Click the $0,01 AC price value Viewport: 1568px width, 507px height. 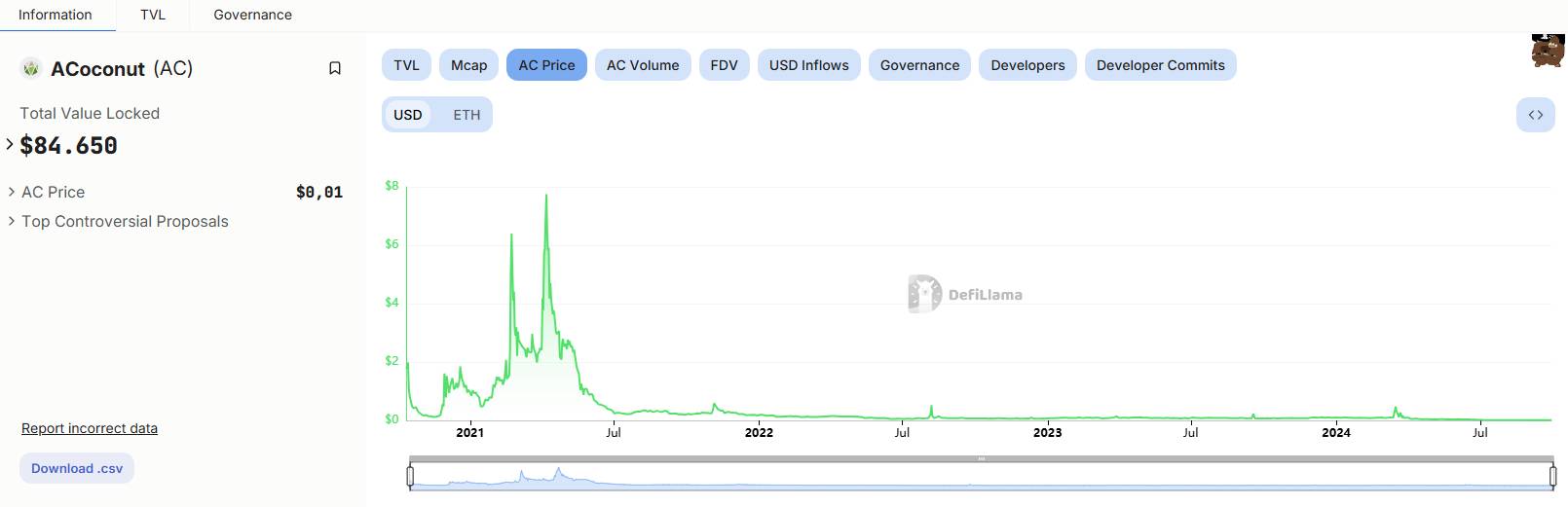[x=319, y=192]
